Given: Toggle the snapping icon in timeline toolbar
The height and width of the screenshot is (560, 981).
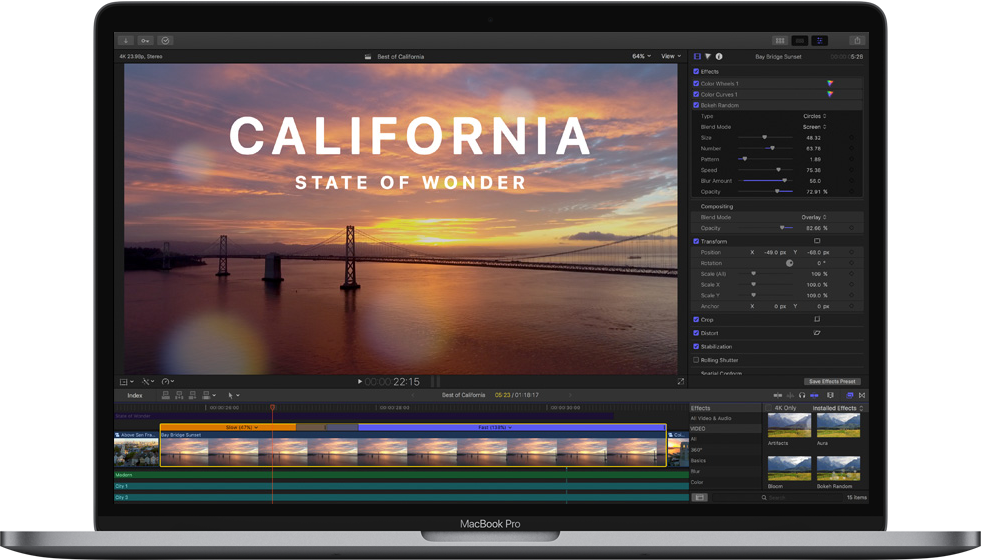Looking at the screenshot, I should pos(815,395).
